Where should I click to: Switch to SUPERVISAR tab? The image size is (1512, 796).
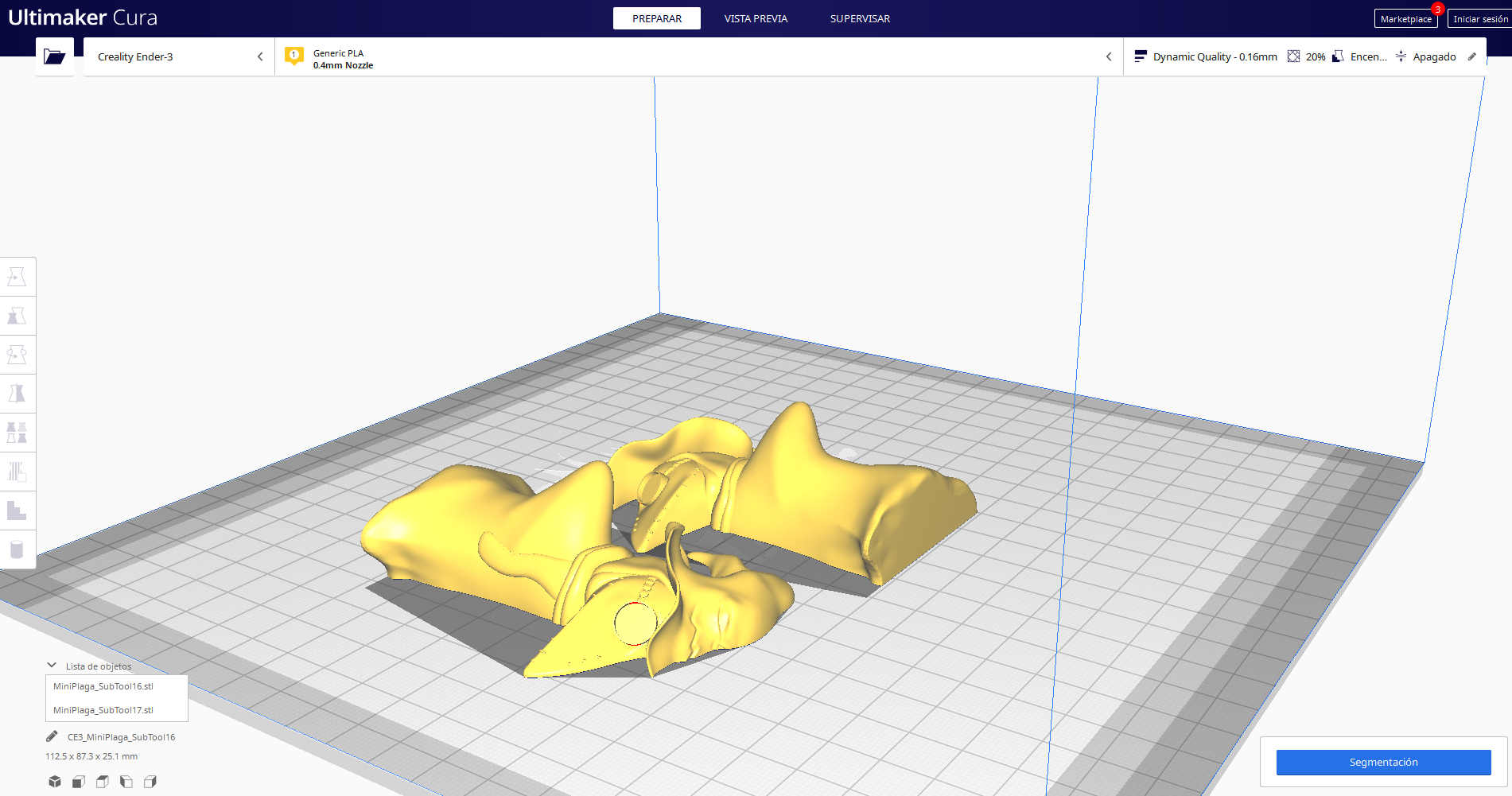[860, 18]
